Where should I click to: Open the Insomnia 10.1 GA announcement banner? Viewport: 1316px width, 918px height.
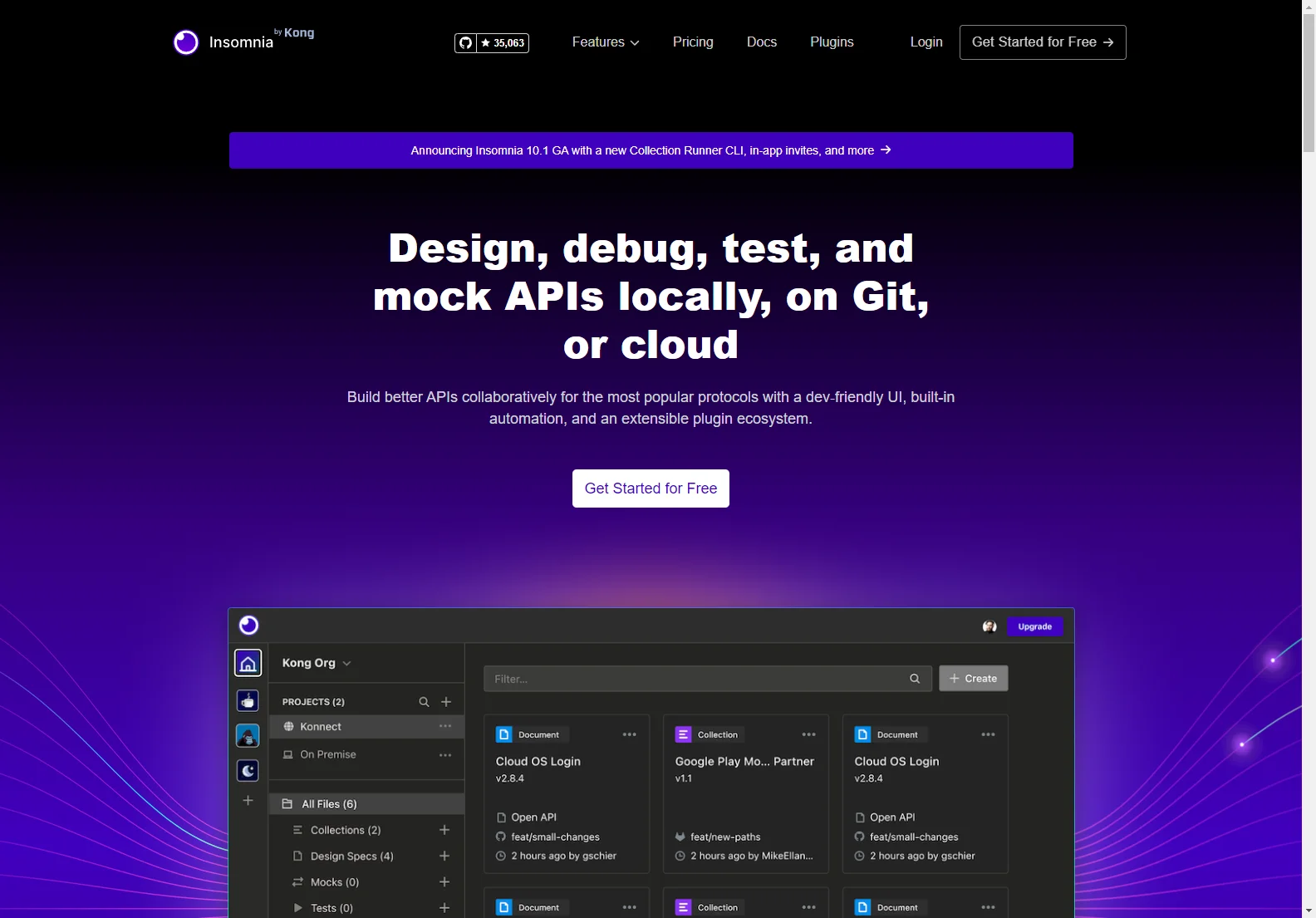[x=651, y=150]
